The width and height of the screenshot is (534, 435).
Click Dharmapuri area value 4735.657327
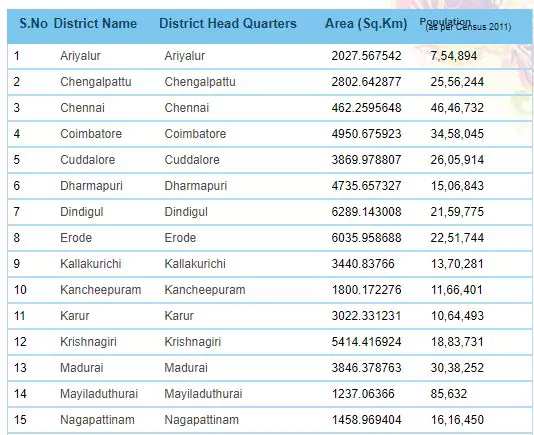click(x=366, y=186)
